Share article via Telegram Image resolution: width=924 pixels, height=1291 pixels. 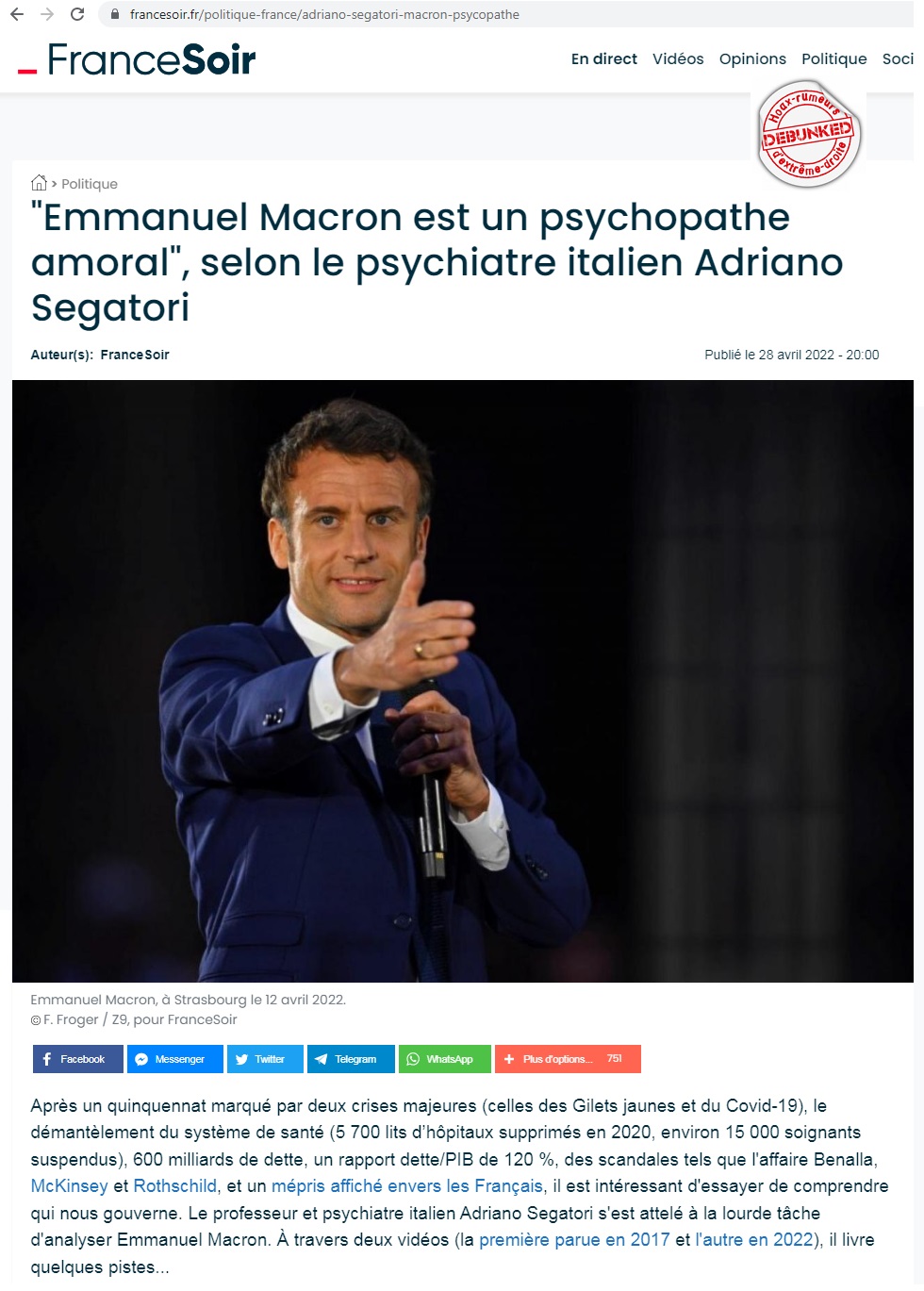pos(351,1059)
